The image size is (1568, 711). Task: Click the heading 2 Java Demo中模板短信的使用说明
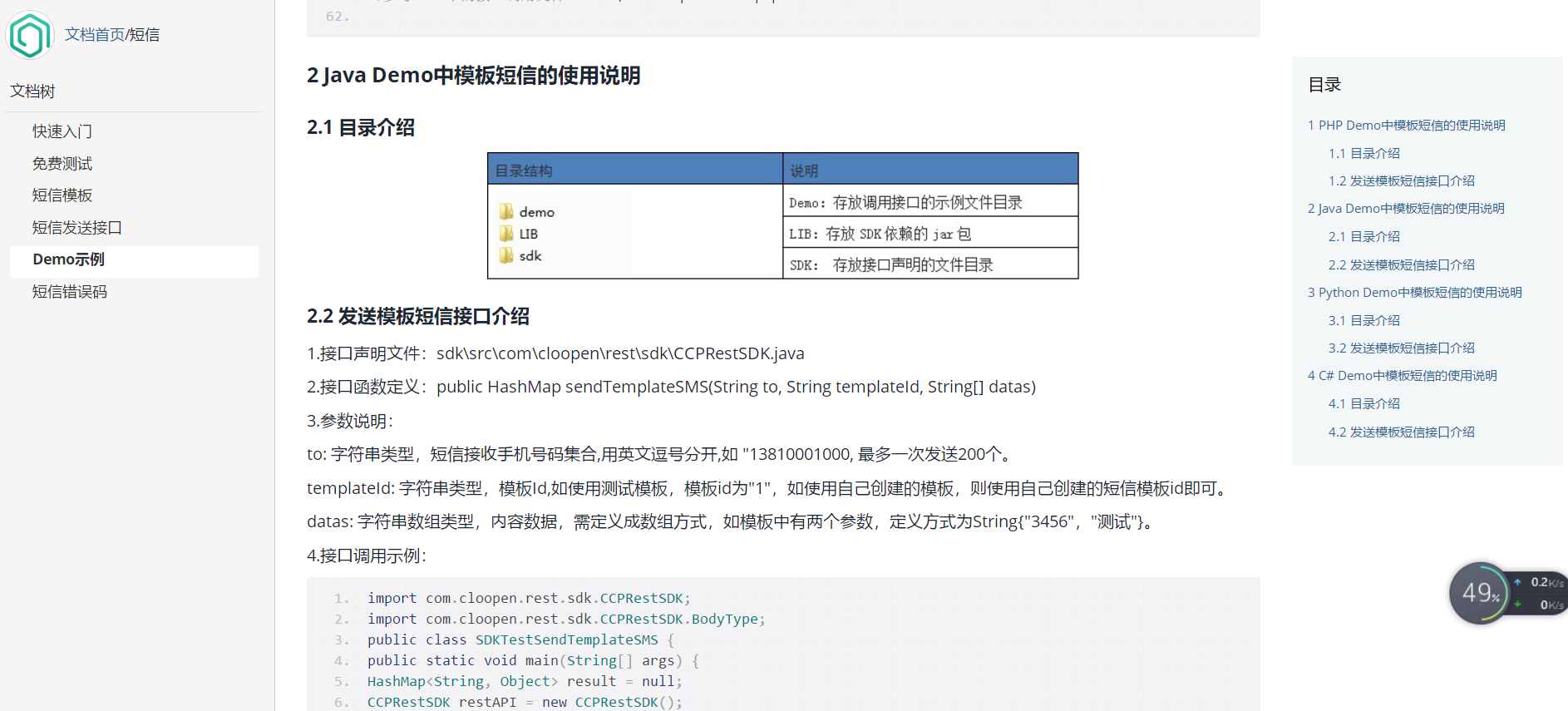click(x=473, y=76)
